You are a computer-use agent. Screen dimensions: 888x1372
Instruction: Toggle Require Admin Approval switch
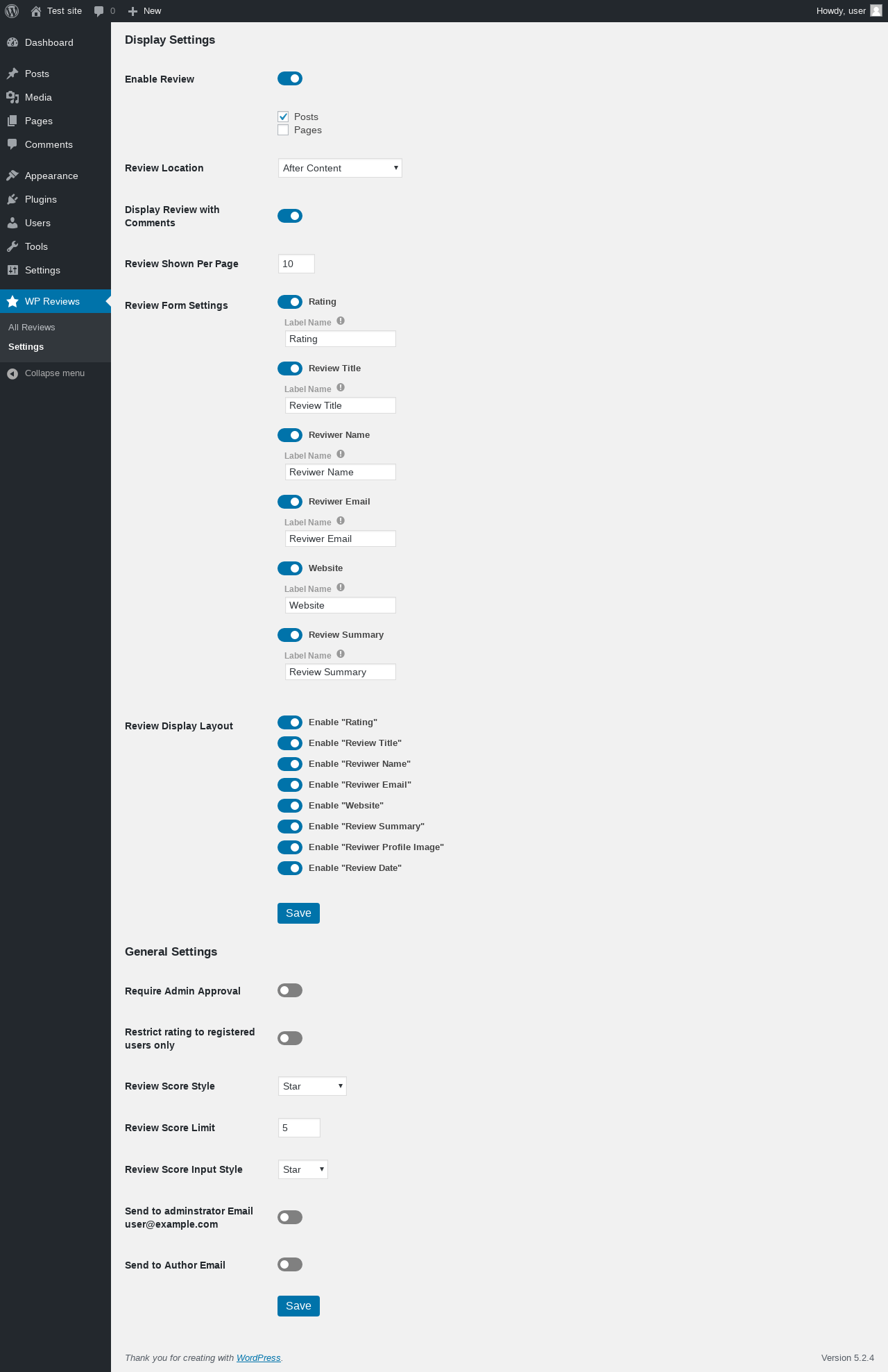coord(290,990)
